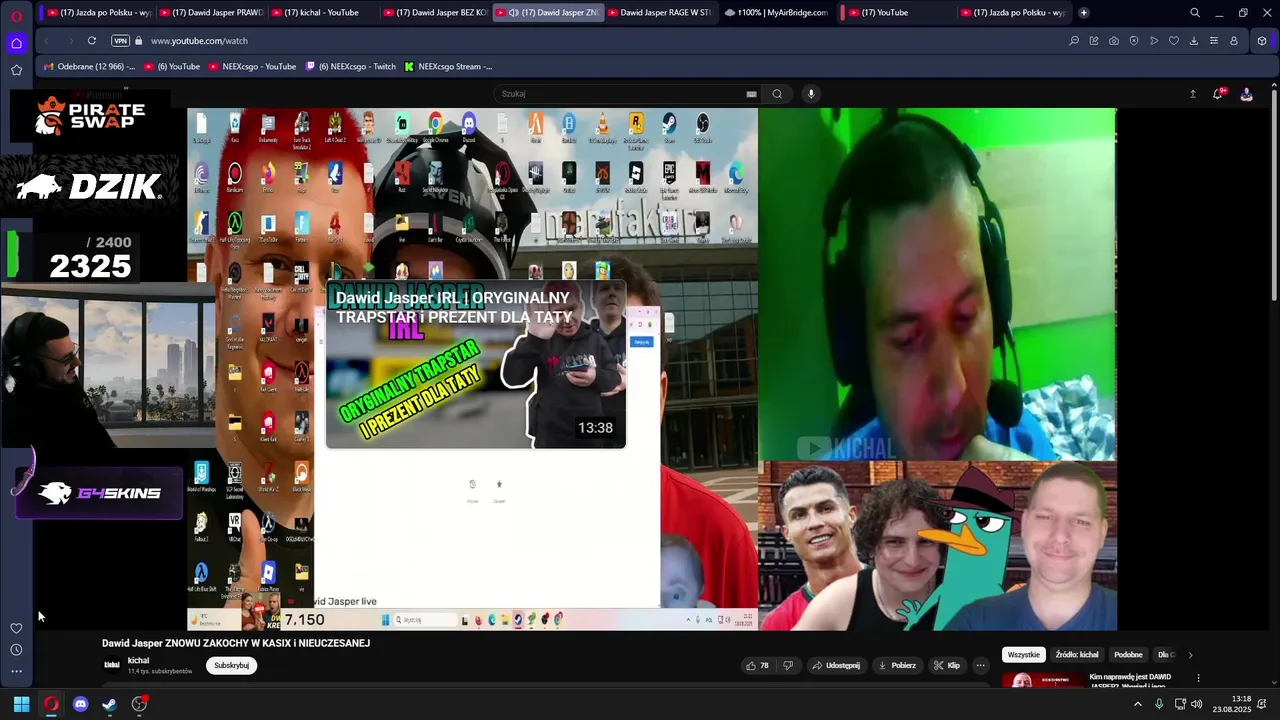Open YouTube notifications bell
1280x720 pixels.
tap(1218, 94)
